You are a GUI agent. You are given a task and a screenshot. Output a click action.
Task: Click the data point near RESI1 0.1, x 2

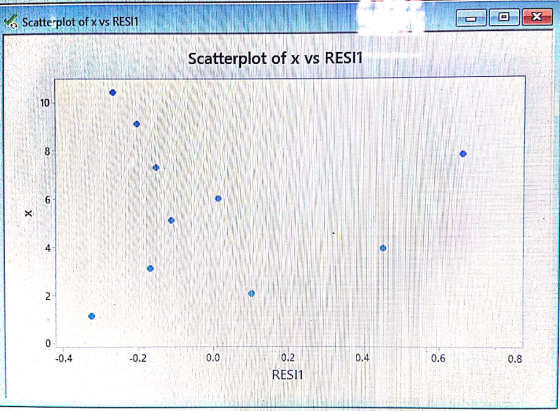(x=251, y=294)
